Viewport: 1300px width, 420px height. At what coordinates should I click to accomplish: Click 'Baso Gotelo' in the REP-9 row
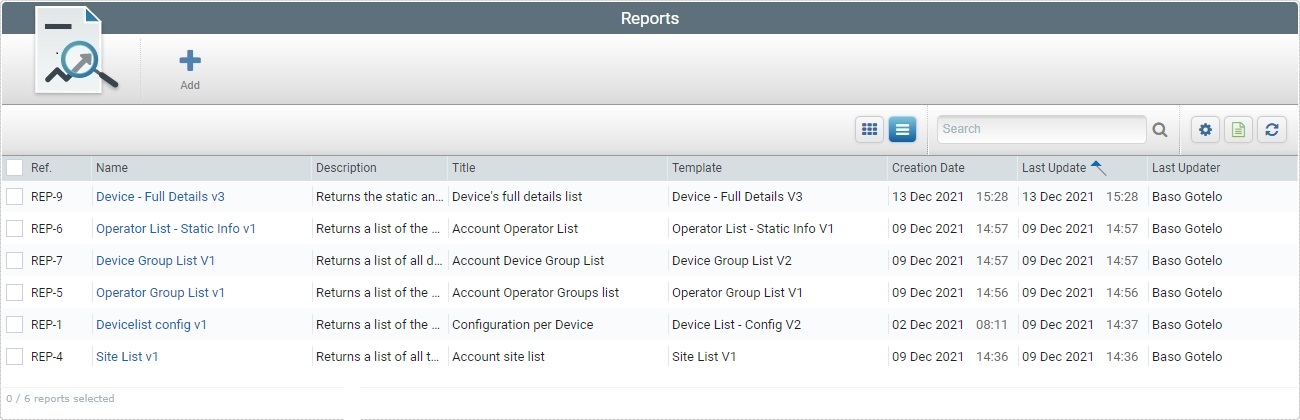(1187, 197)
